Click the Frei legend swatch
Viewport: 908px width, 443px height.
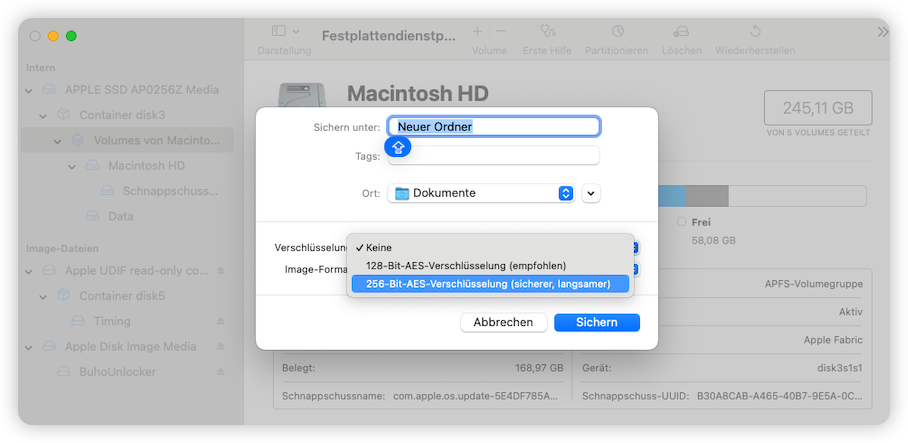(x=681, y=222)
